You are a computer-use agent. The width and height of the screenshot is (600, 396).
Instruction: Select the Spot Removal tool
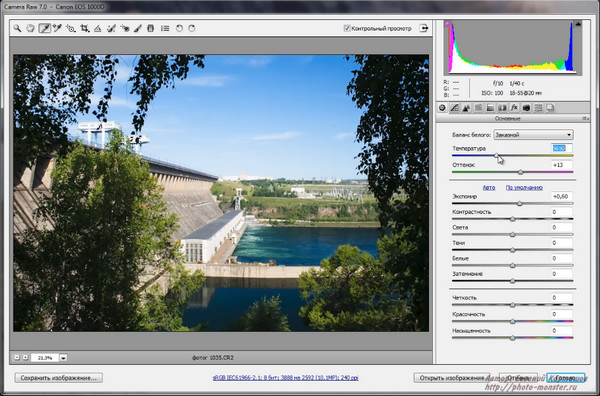(x=111, y=28)
